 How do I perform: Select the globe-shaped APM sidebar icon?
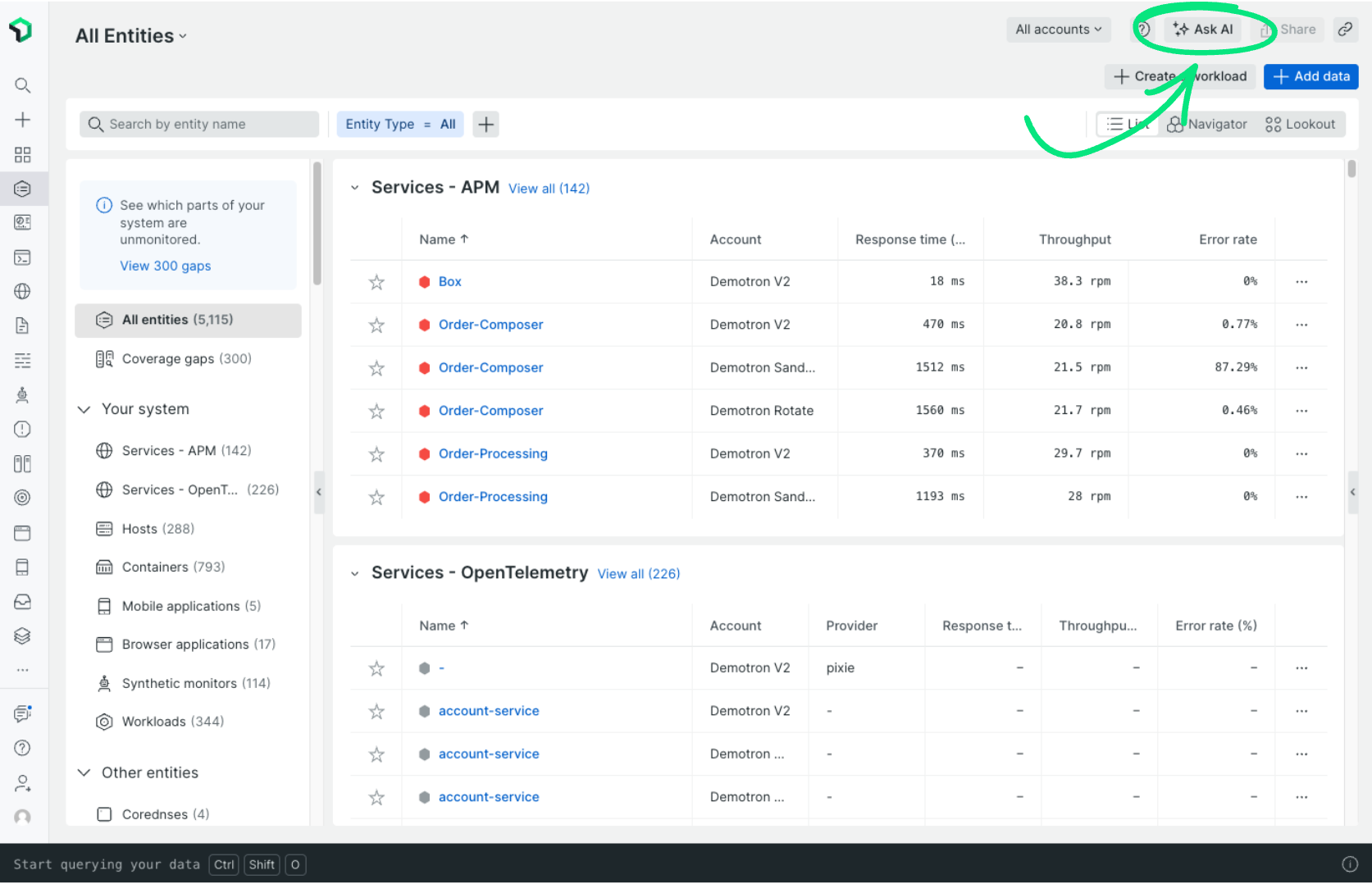22,291
